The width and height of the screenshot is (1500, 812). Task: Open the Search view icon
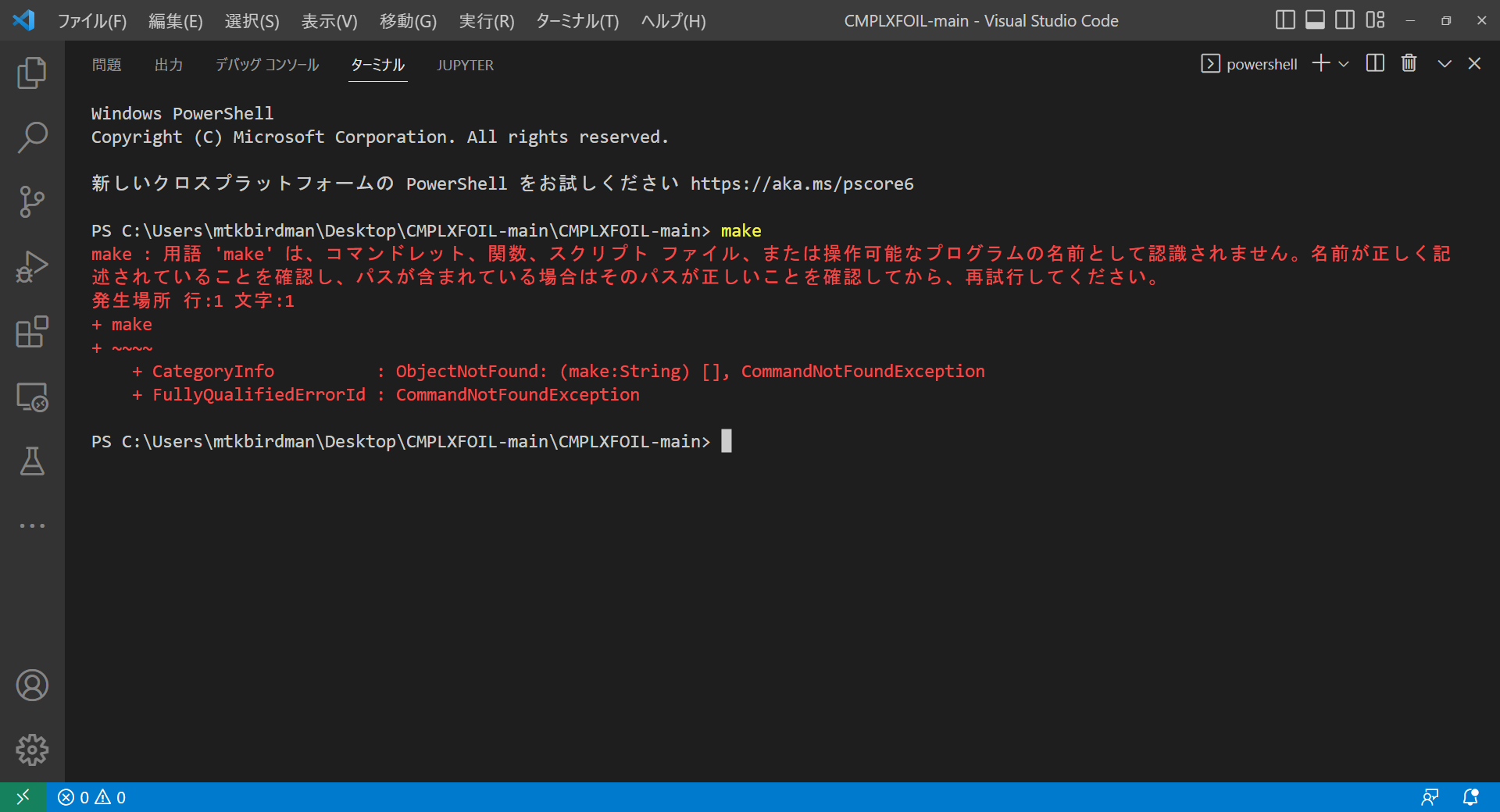[x=32, y=137]
